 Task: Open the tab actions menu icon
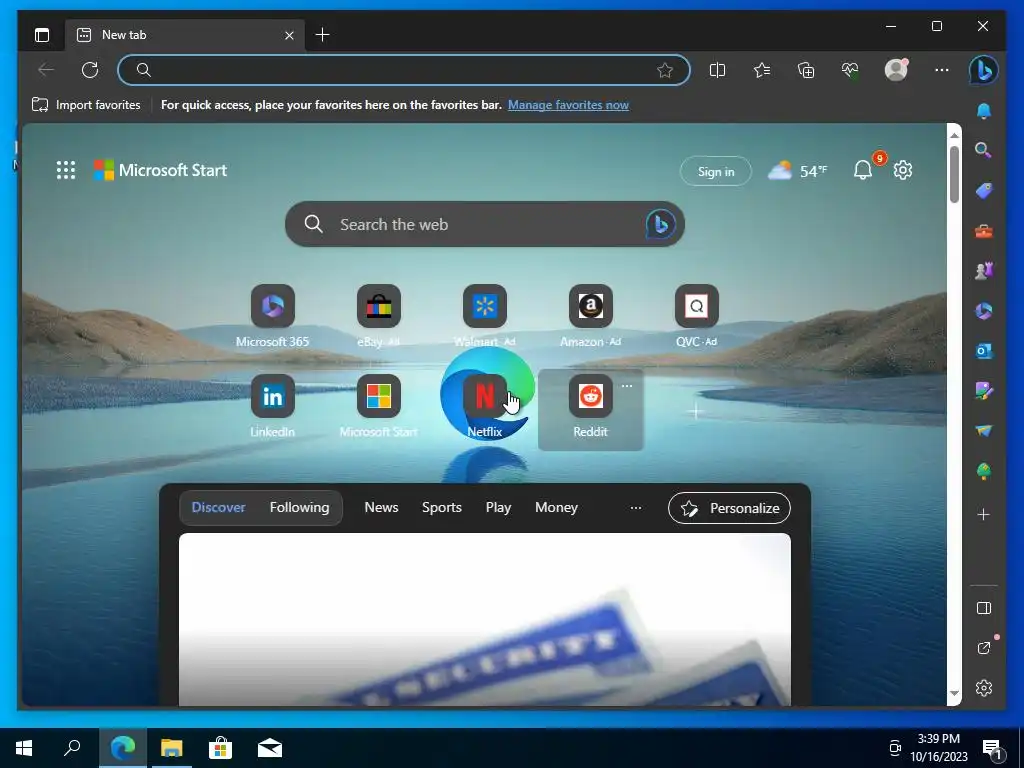tap(42, 35)
